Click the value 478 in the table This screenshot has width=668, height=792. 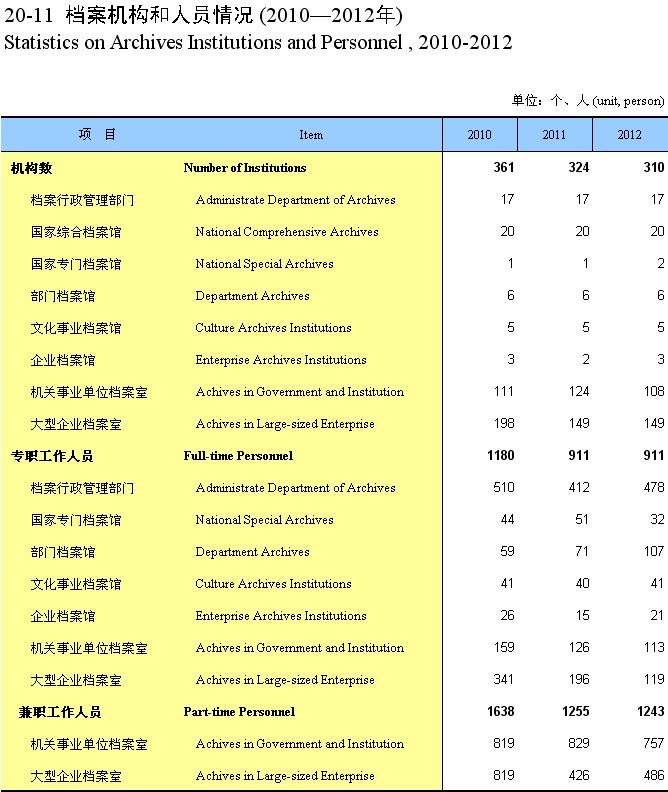pyautogui.click(x=654, y=487)
